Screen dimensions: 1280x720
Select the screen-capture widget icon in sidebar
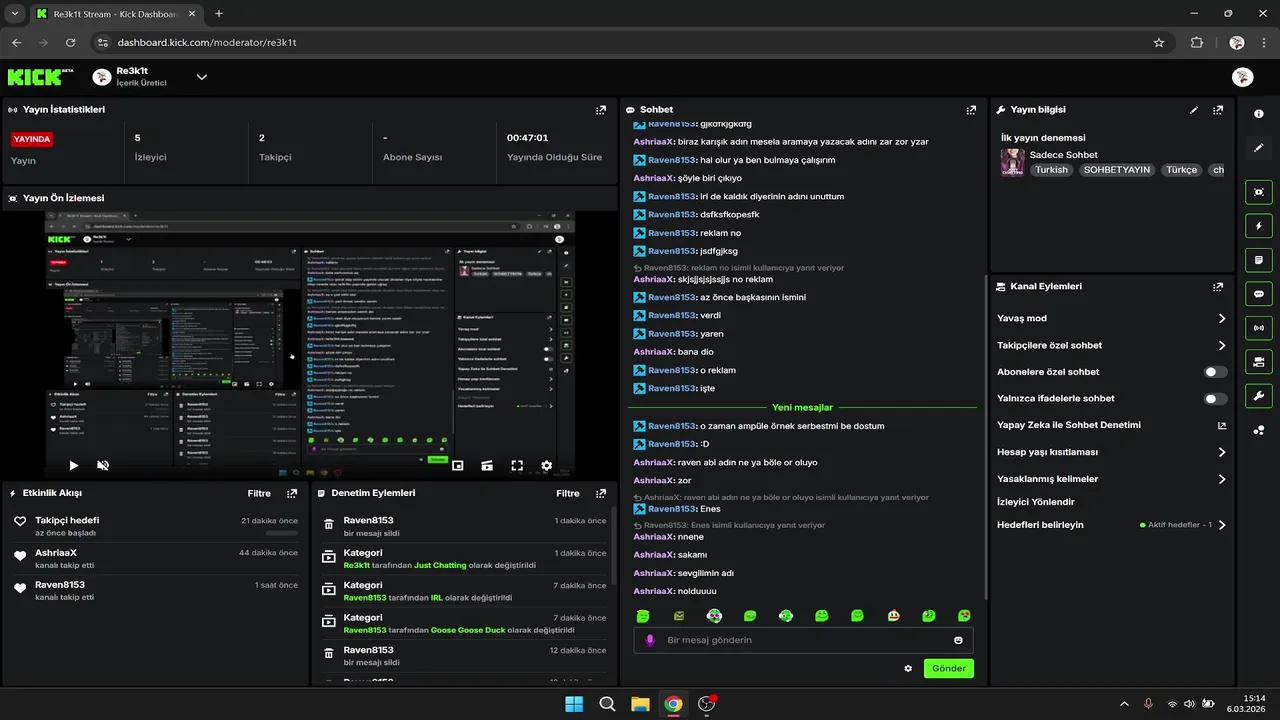coord(1258,192)
